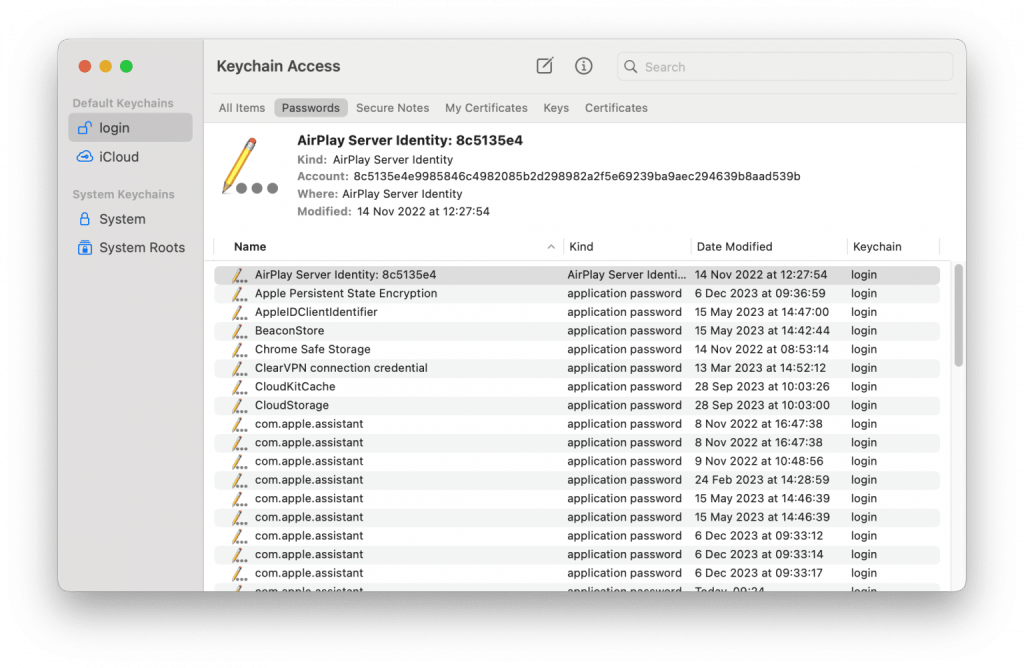
Task: Click date 13 Mar 2023 at 14:52:12
Action: [x=760, y=368]
